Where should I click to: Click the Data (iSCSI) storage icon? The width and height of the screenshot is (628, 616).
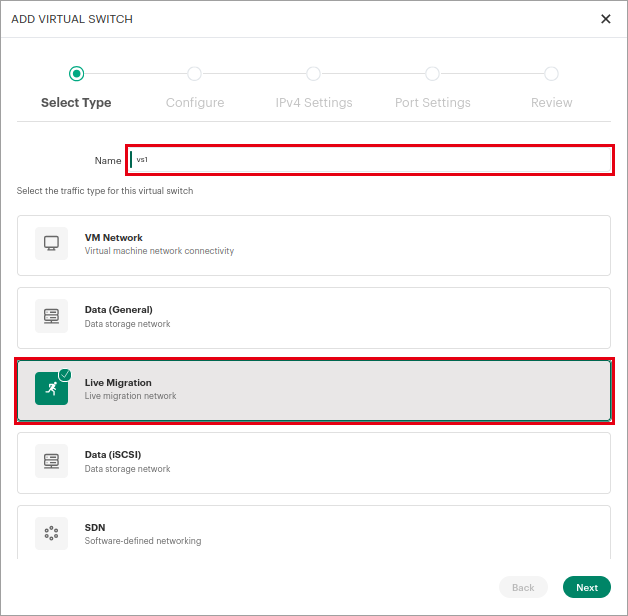coord(51,461)
